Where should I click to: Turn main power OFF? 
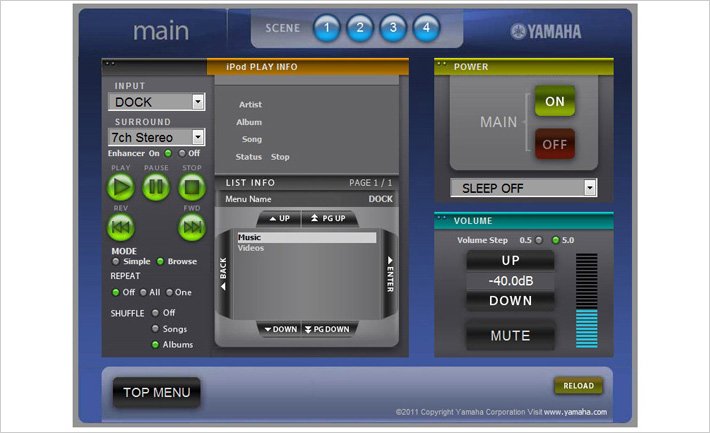tap(553, 144)
